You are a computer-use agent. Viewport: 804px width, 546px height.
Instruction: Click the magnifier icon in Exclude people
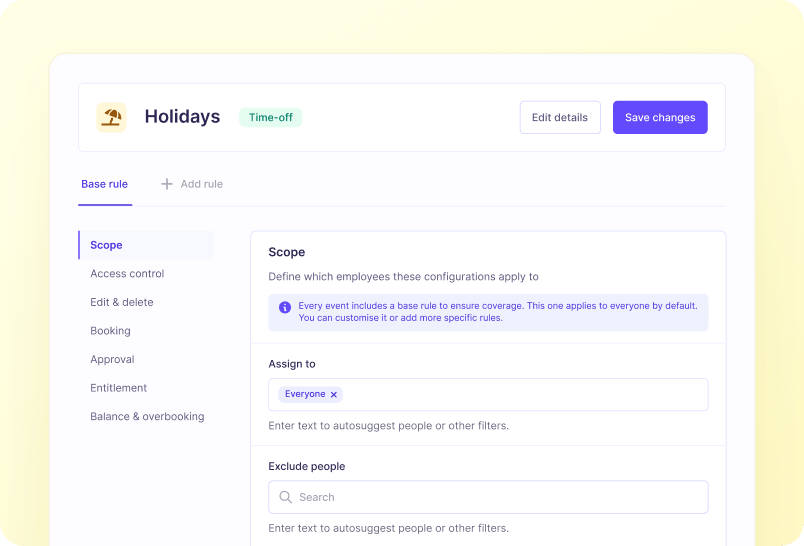point(286,497)
